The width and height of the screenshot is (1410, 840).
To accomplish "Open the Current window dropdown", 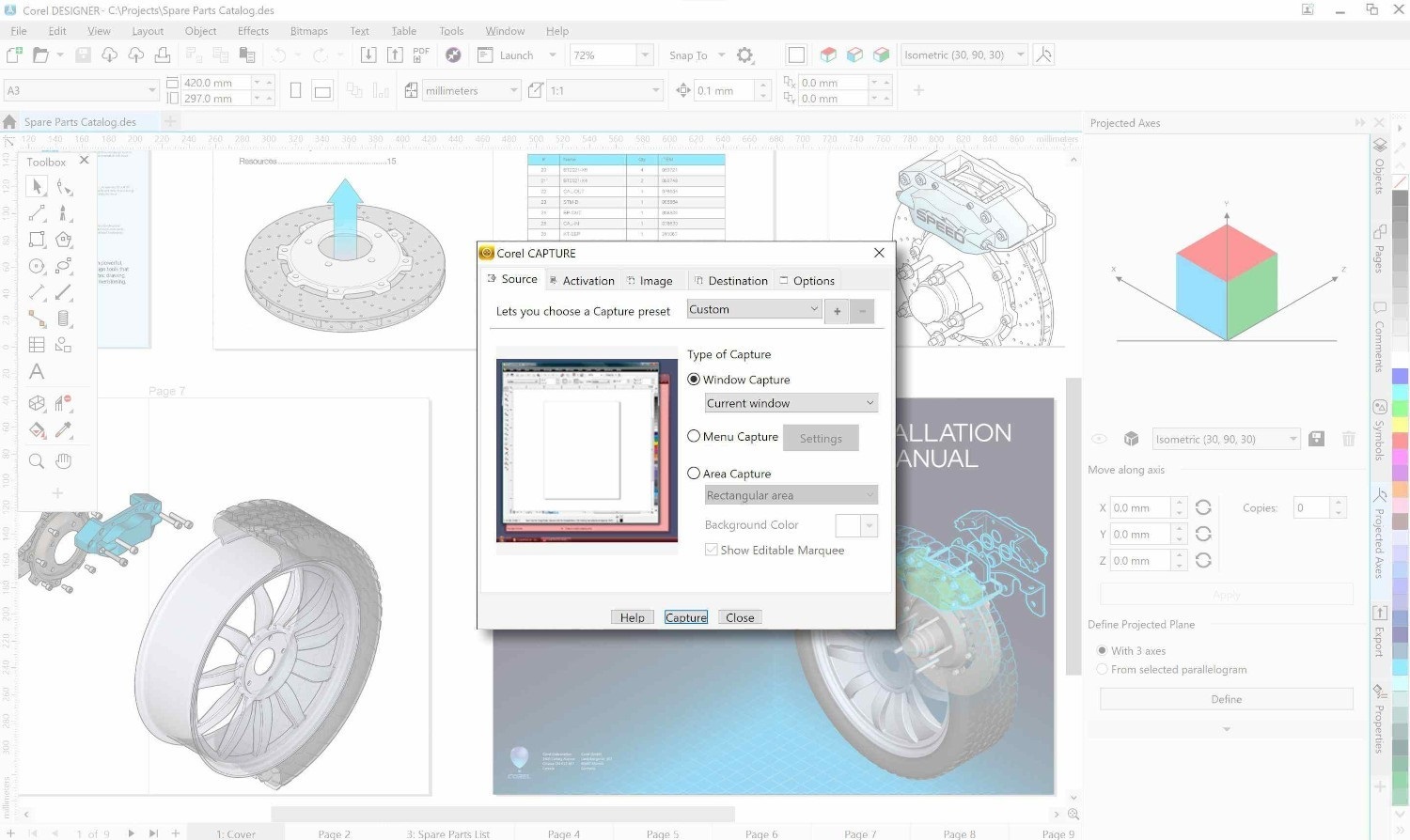I will 791,403.
